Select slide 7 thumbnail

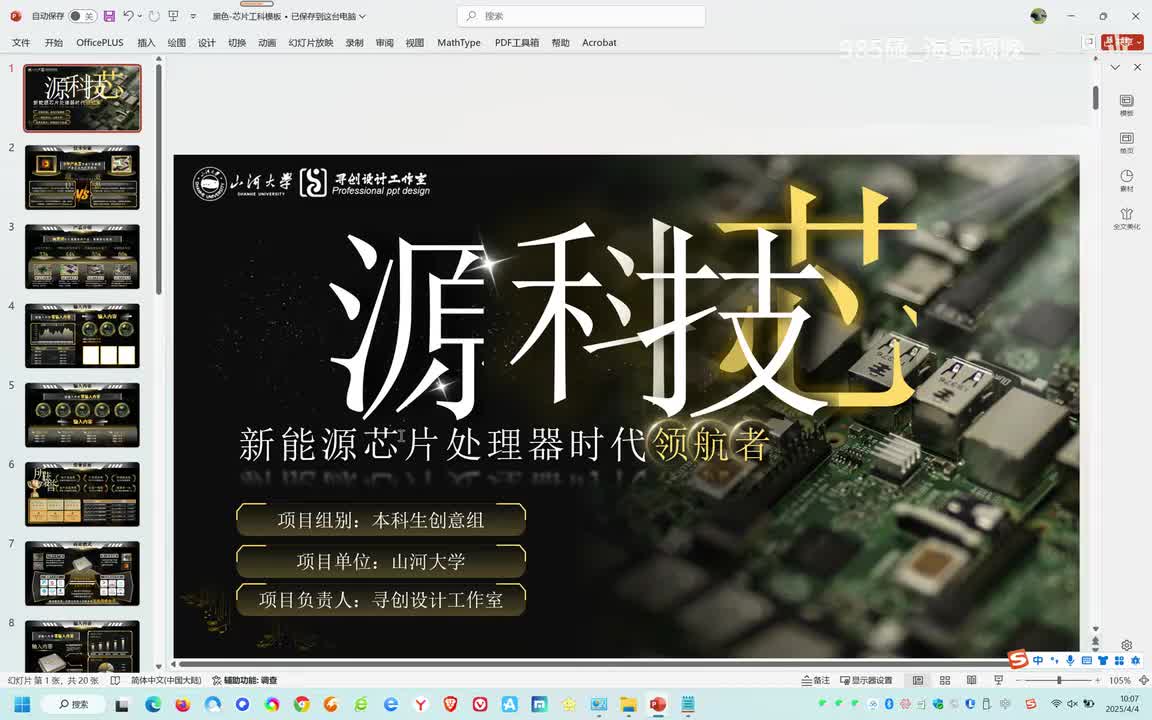coord(82,574)
